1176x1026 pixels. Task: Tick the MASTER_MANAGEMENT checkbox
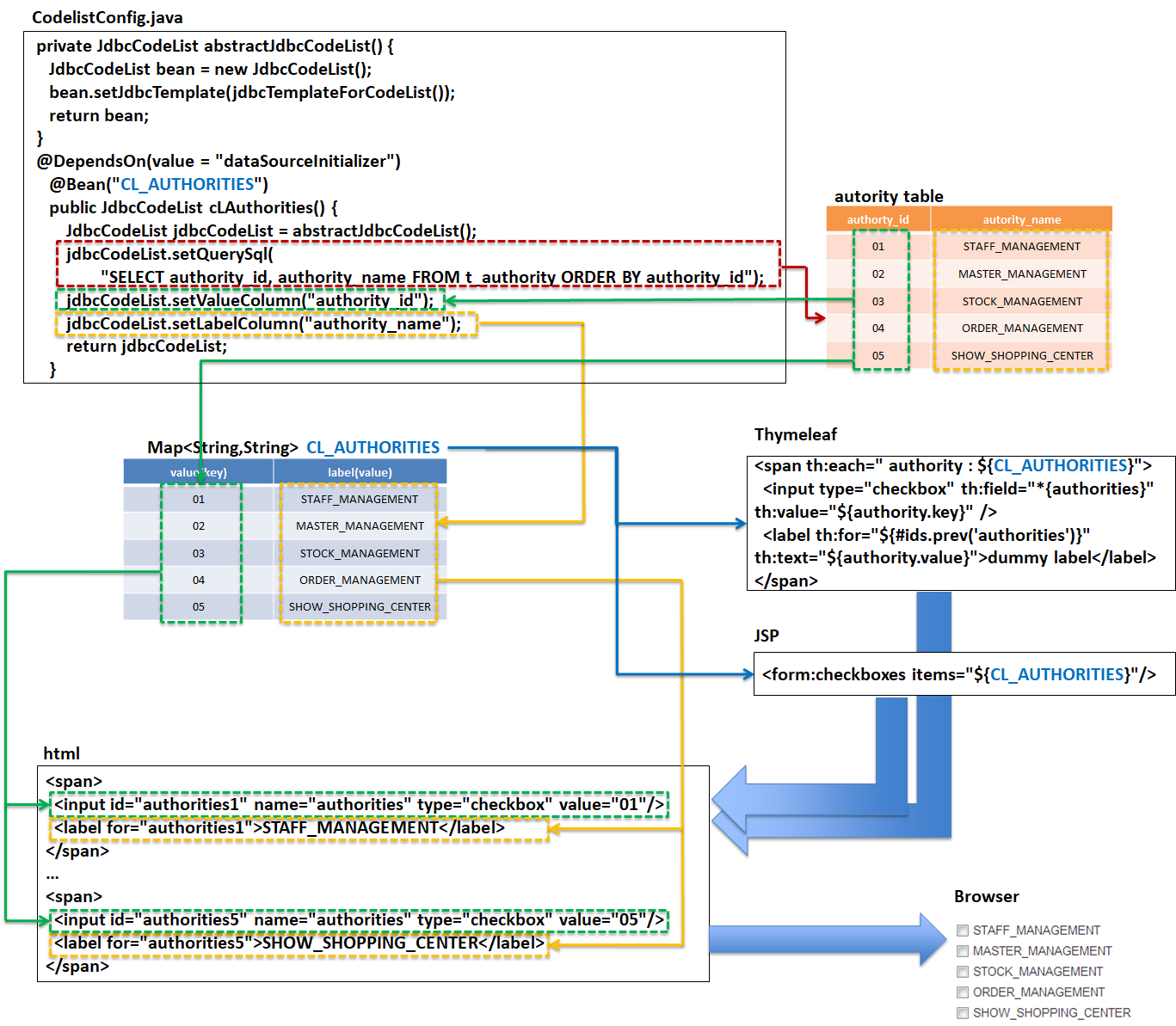[963, 951]
